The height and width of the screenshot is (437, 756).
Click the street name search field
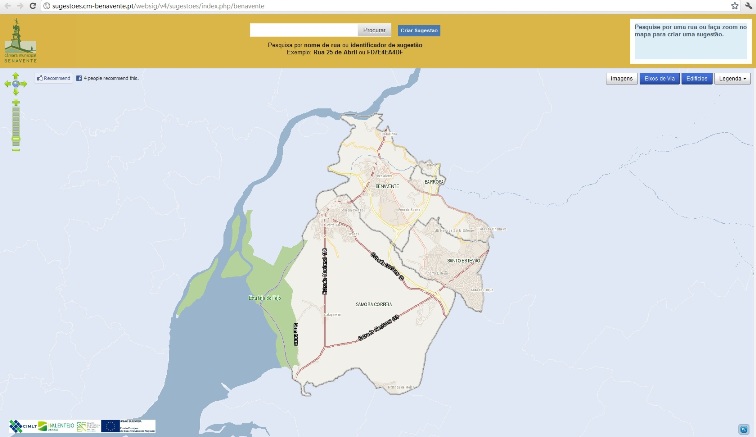(303, 31)
